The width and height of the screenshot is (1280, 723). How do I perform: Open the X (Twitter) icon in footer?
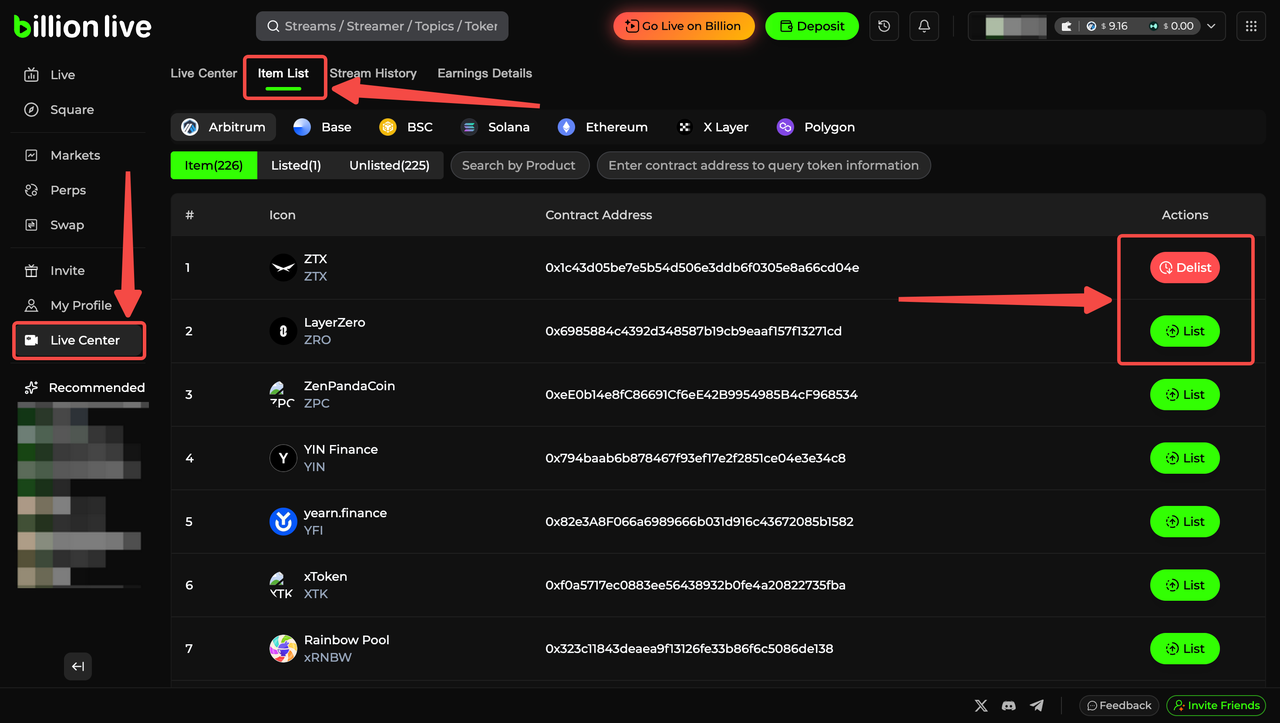pyautogui.click(x=981, y=706)
